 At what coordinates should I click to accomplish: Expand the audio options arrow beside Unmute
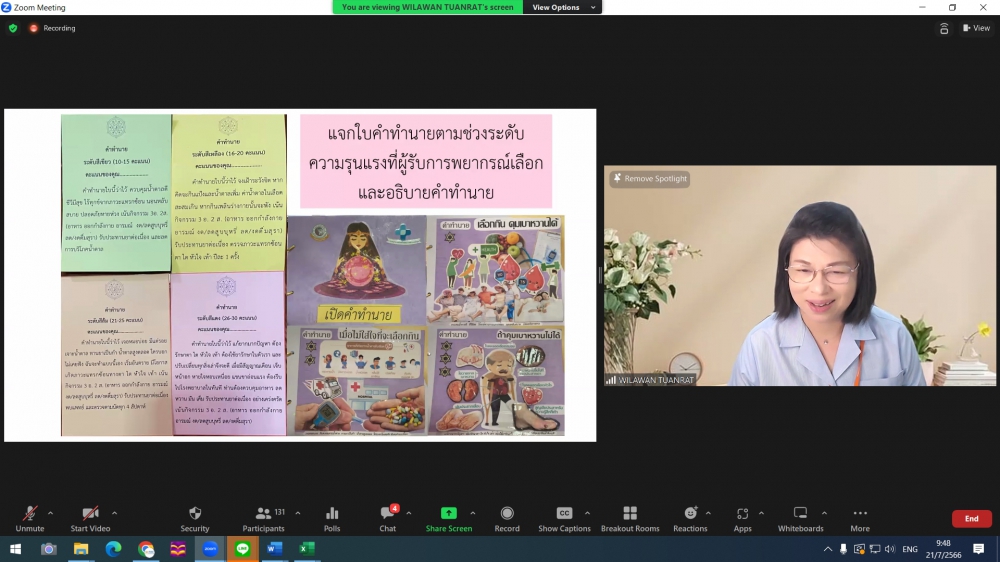point(51,513)
